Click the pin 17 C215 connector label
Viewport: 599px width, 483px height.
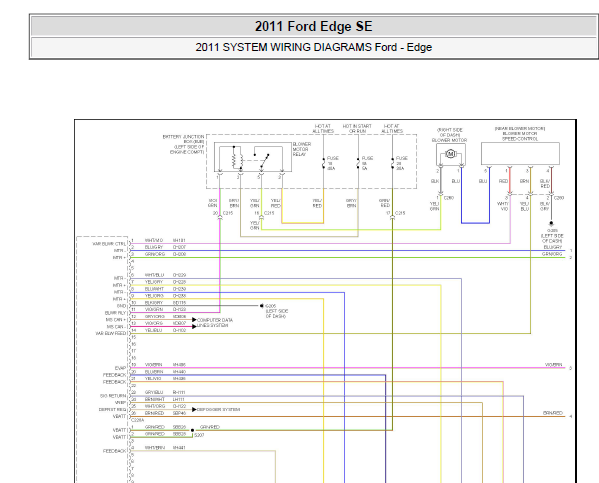point(396,213)
